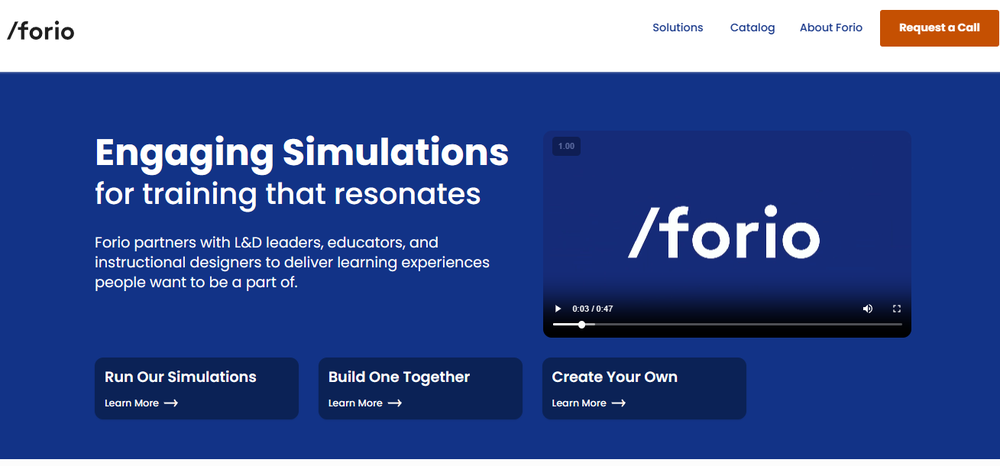Click the 1.00 playback speed badge
This screenshot has height=466, width=1000.
(x=566, y=146)
